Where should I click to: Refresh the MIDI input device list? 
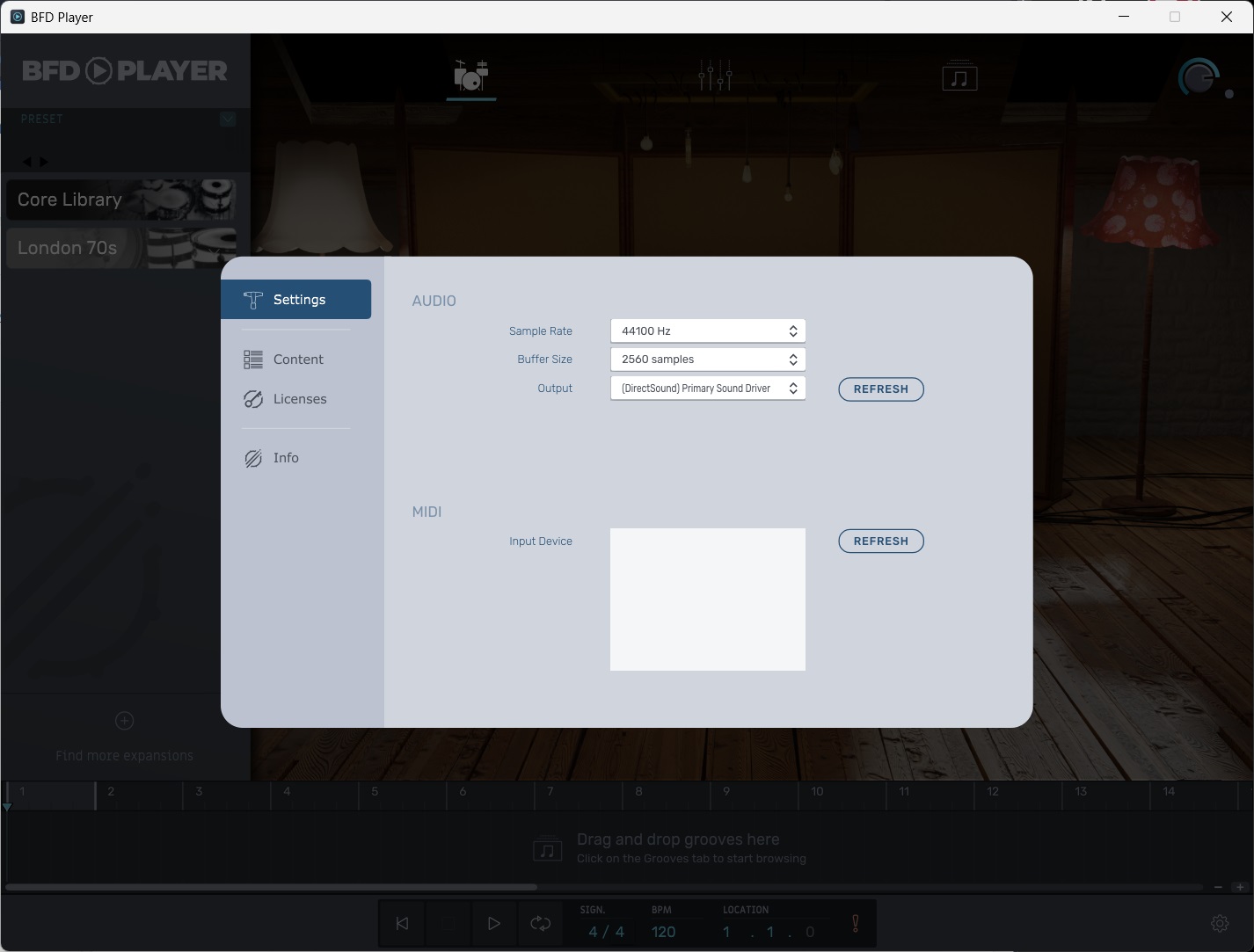coord(880,541)
